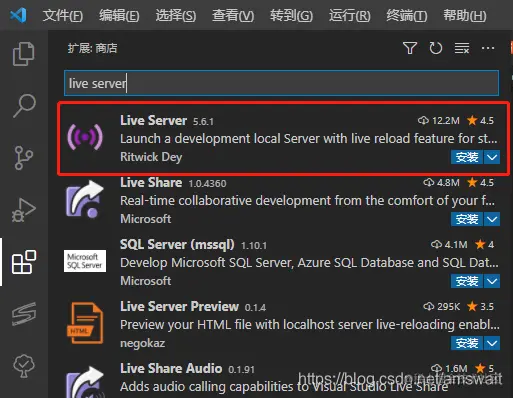Open Source Control view in activity bar
This screenshot has height=398, width=513.
click(24, 158)
